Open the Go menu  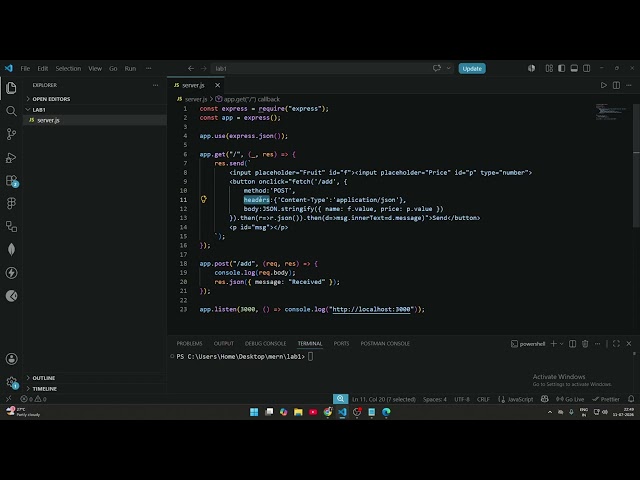pyautogui.click(x=113, y=68)
